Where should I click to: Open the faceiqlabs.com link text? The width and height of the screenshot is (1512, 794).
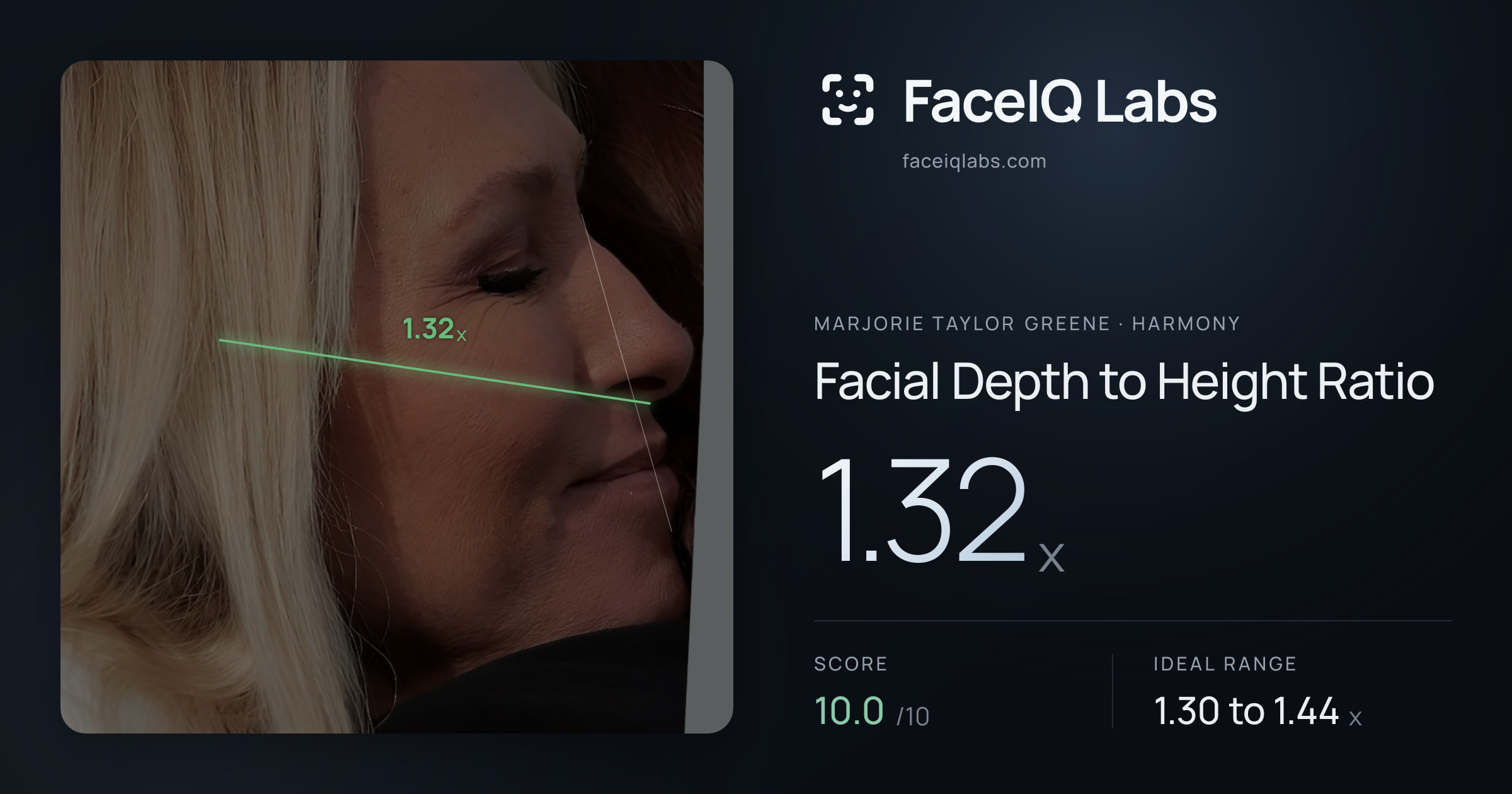pyautogui.click(x=974, y=161)
